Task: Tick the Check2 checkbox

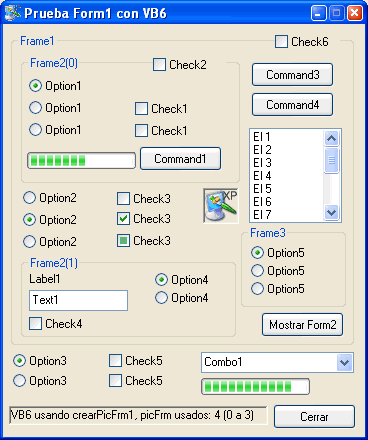Action: point(159,64)
